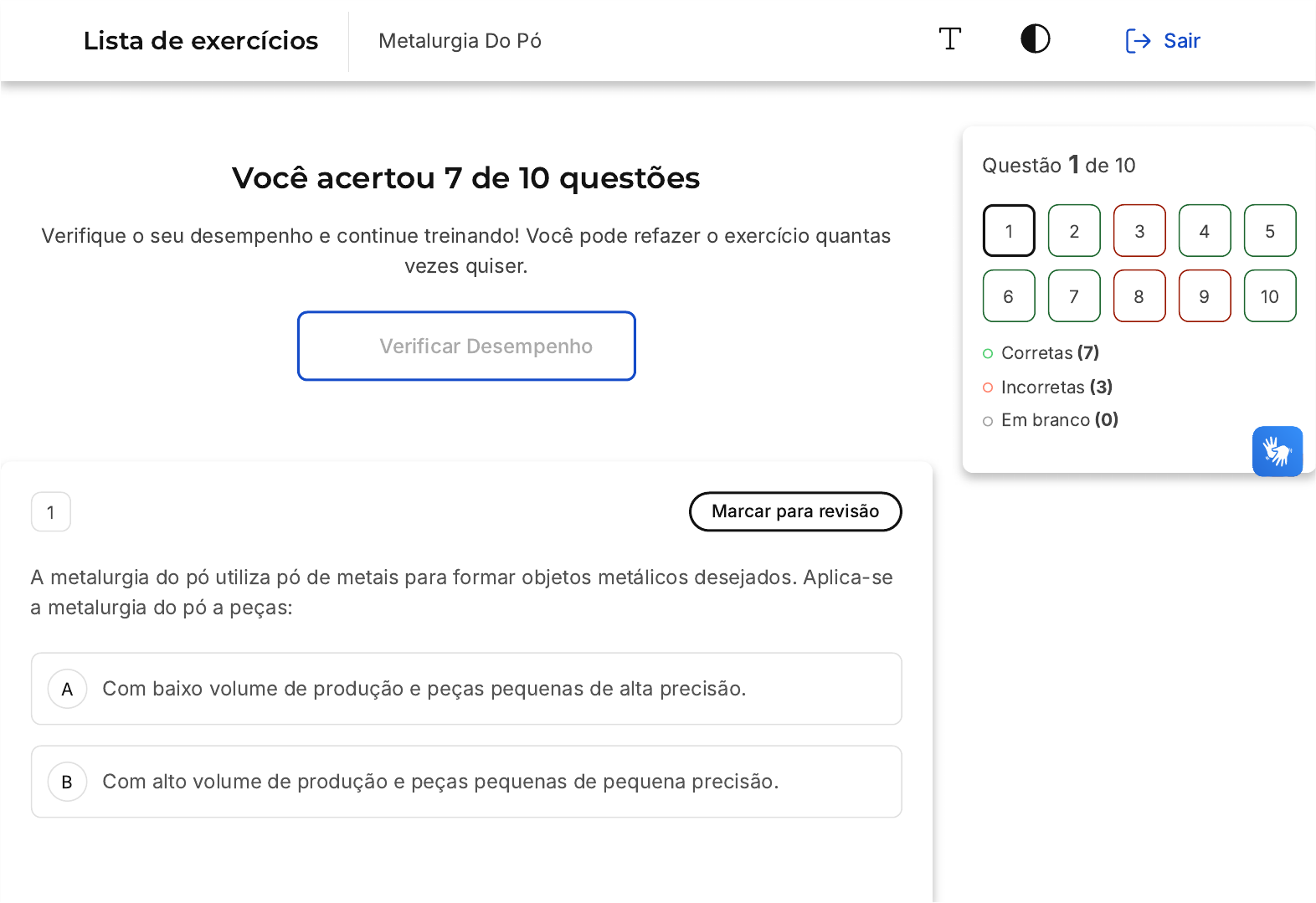The height and width of the screenshot is (903, 1316).
Task: Go to question 2 in navigator
Action: [x=1073, y=231]
